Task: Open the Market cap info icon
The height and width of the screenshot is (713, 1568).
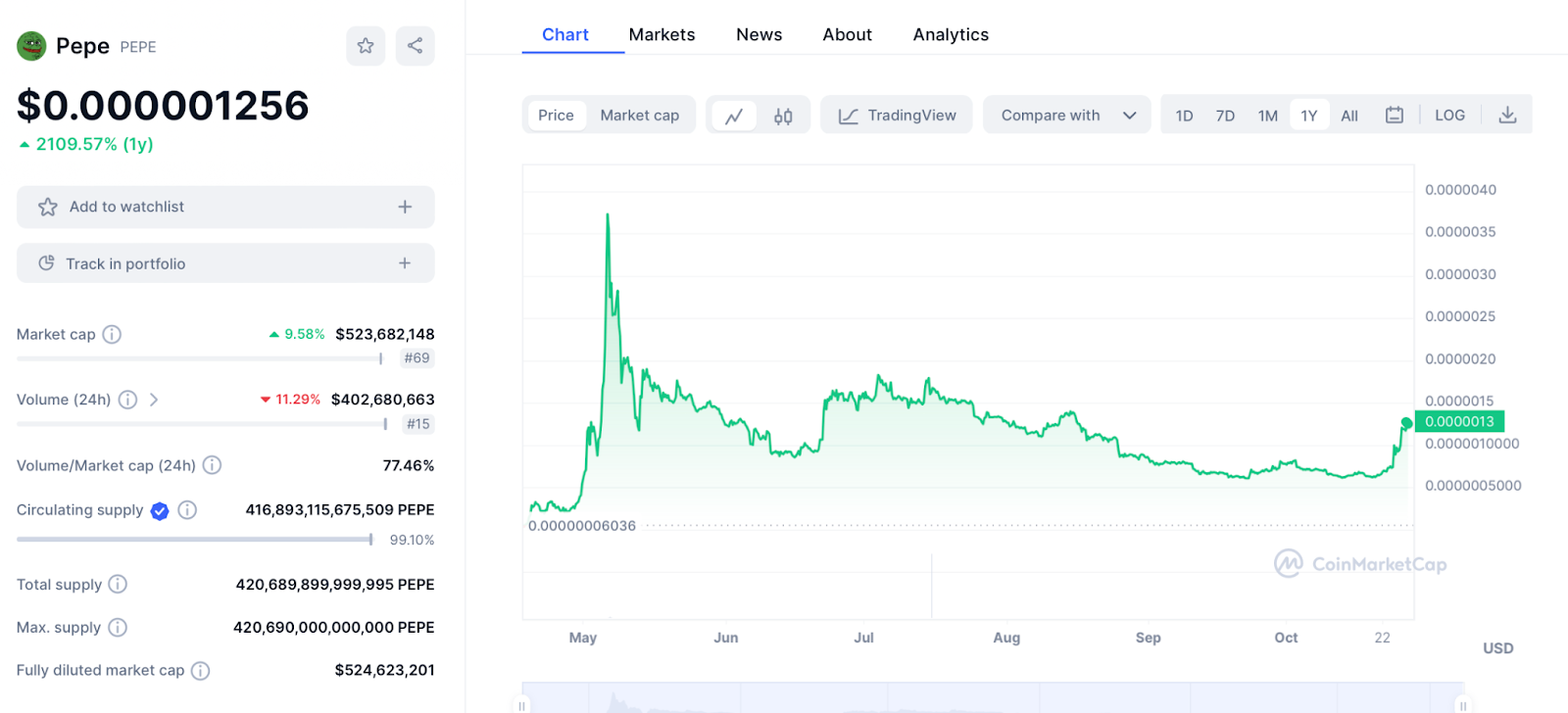Action: [x=112, y=334]
